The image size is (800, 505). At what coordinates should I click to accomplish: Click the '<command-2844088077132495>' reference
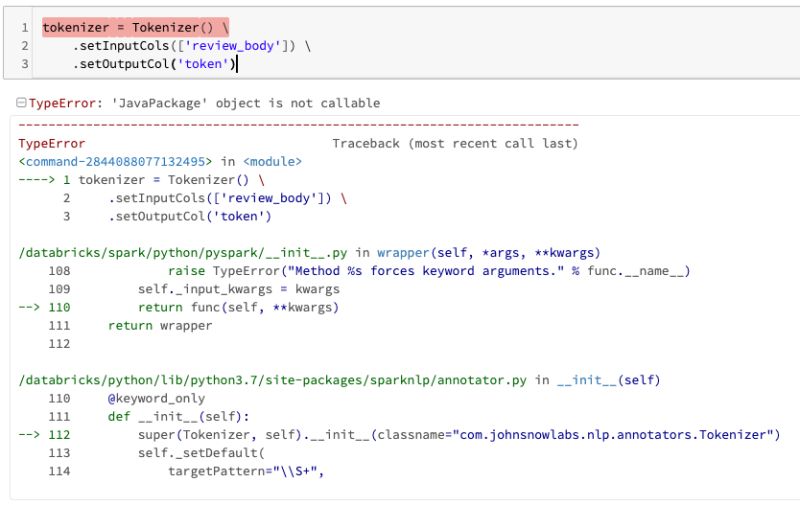click(x=115, y=162)
